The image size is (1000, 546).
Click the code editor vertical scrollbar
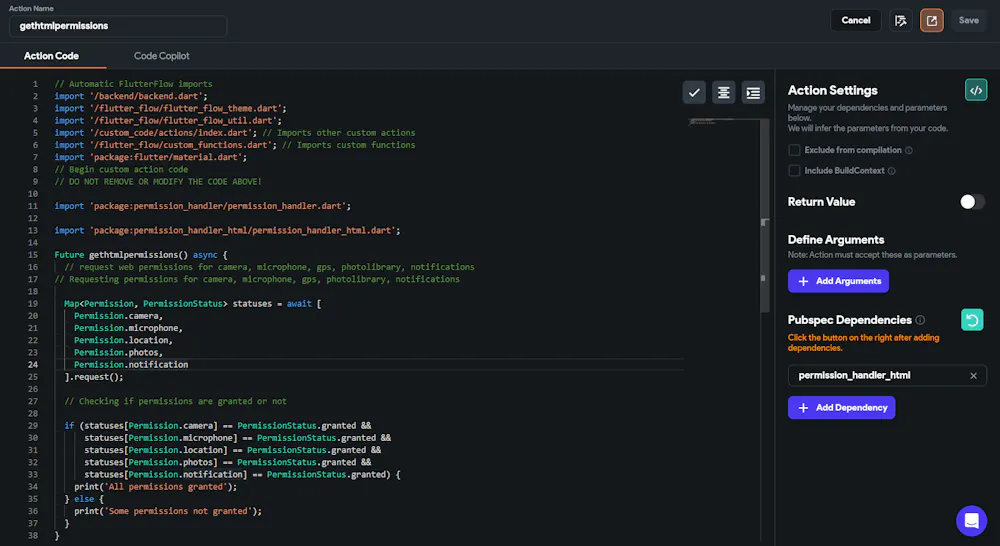764,216
